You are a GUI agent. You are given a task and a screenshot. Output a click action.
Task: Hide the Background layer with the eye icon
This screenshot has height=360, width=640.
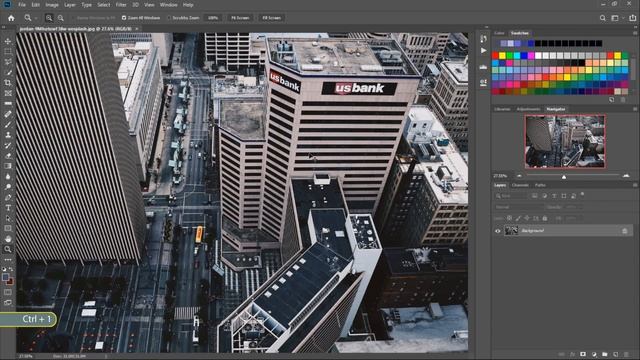(498, 231)
